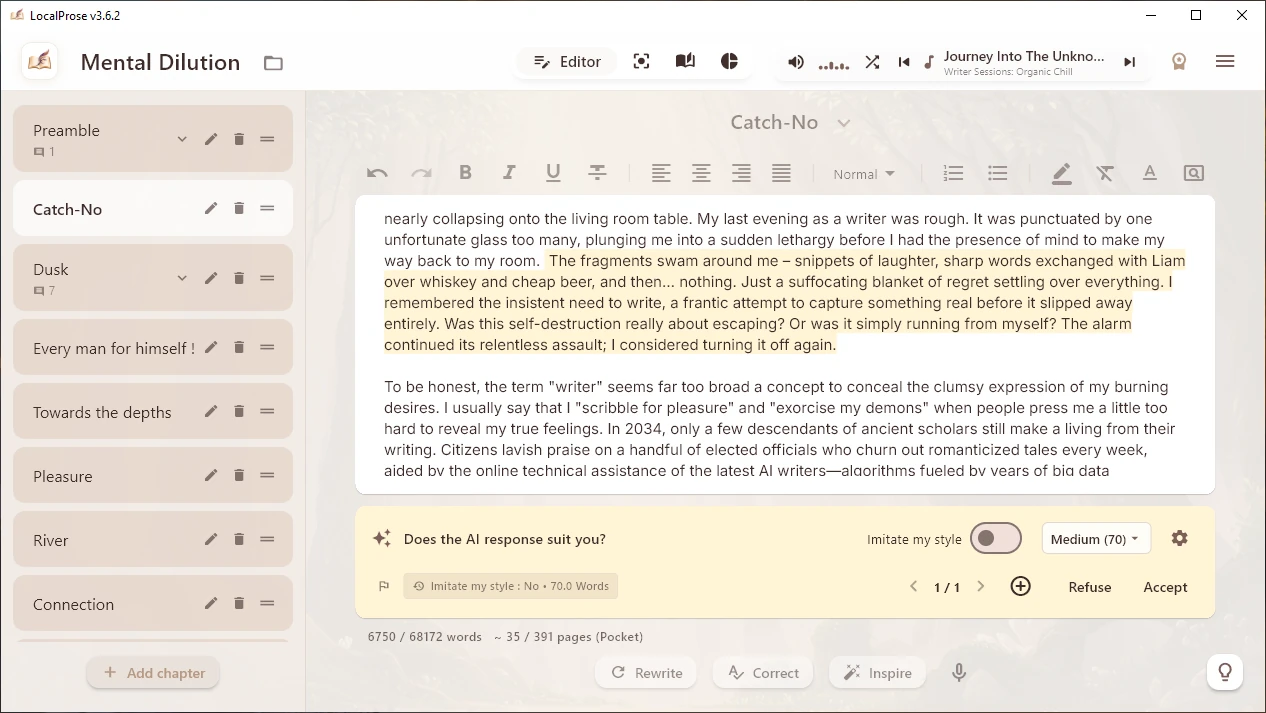This screenshot has width=1266, height=713.
Task: Open the Normal paragraph style dropdown
Action: pyautogui.click(x=864, y=174)
